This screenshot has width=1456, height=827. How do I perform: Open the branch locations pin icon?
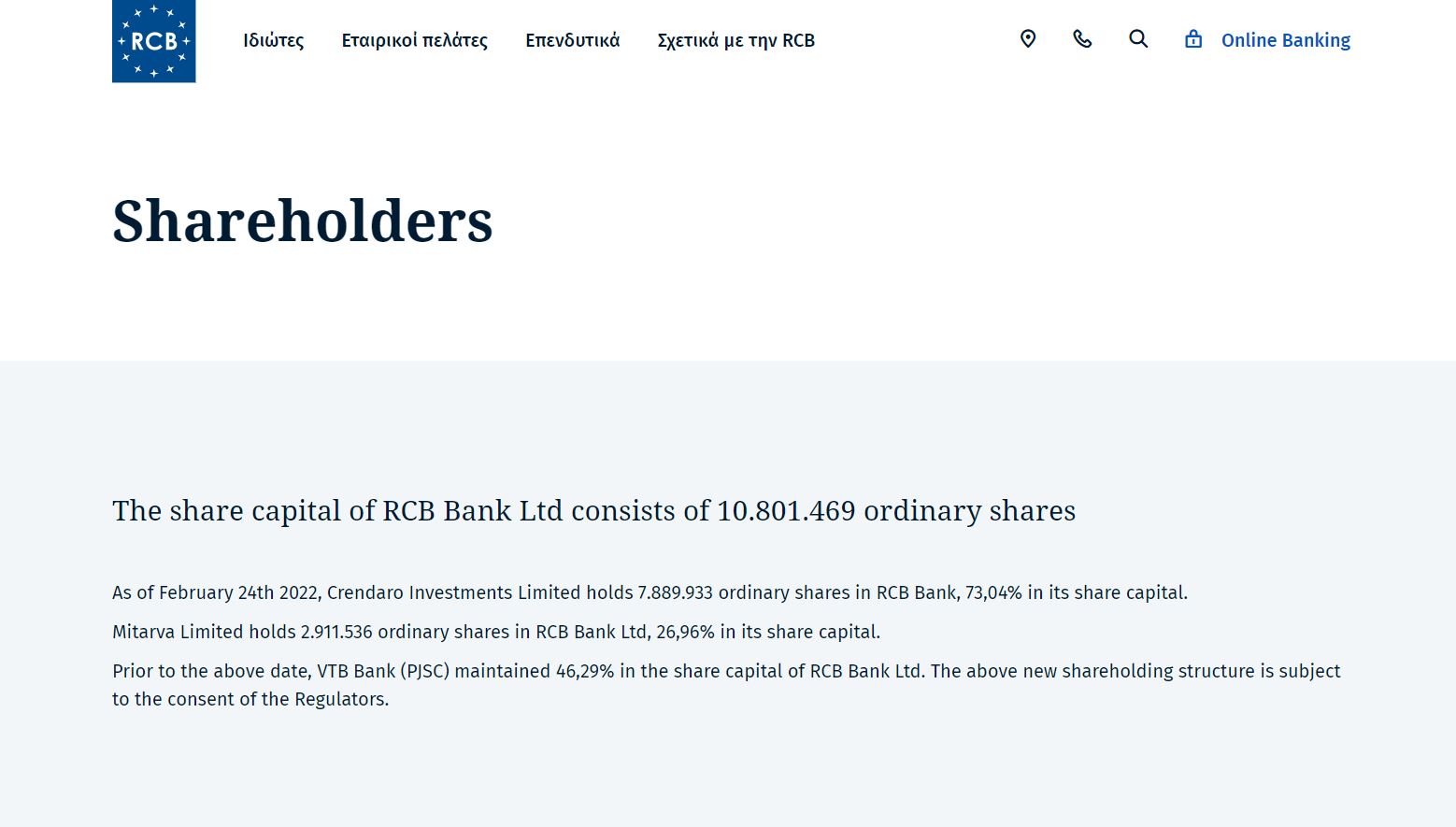(1028, 39)
